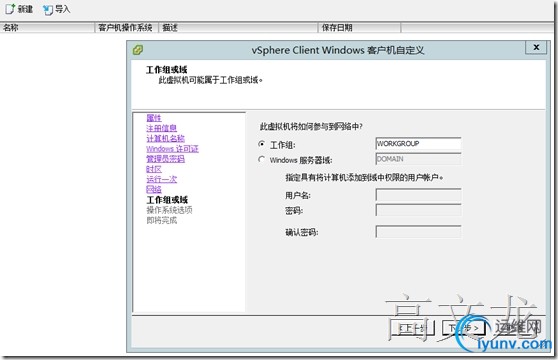The image size is (558, 360).
Task: Open the 注册信息 wizard step link
Action: point(162,128)
